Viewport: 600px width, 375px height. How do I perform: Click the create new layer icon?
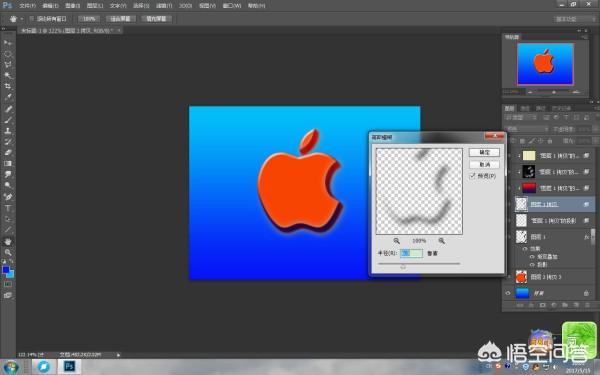pyautogui.click(x=576, y=305)
